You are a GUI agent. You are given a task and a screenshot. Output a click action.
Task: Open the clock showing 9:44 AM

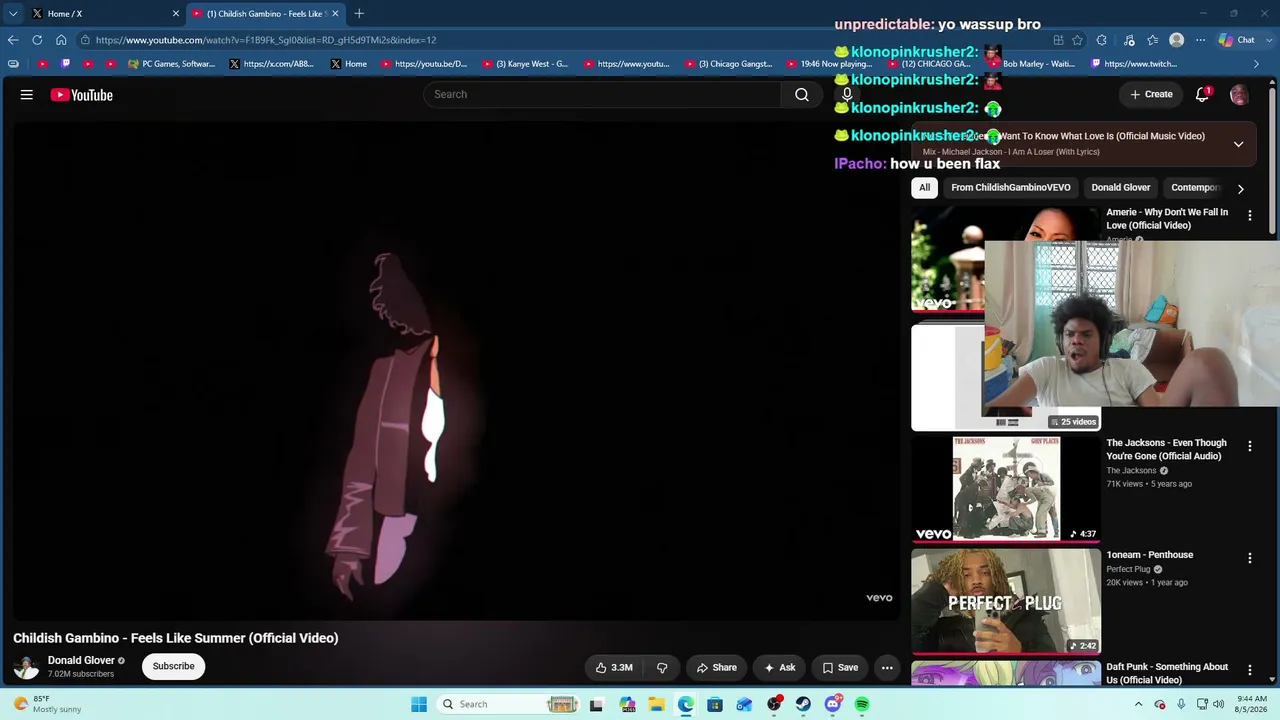(x=1252, y=704)
